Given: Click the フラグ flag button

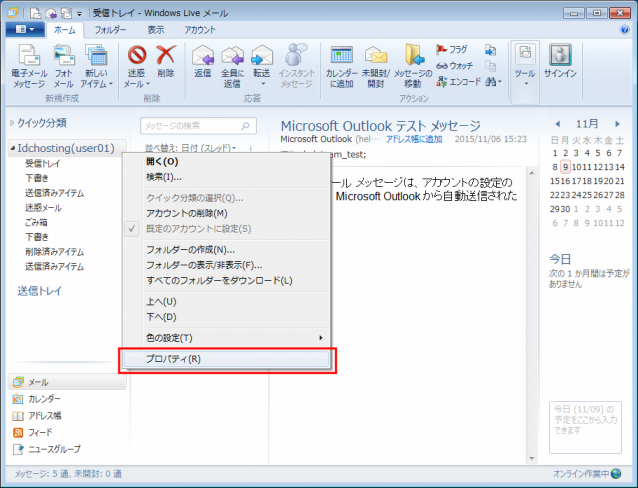Looking at the screenshot, I should 452,50.
